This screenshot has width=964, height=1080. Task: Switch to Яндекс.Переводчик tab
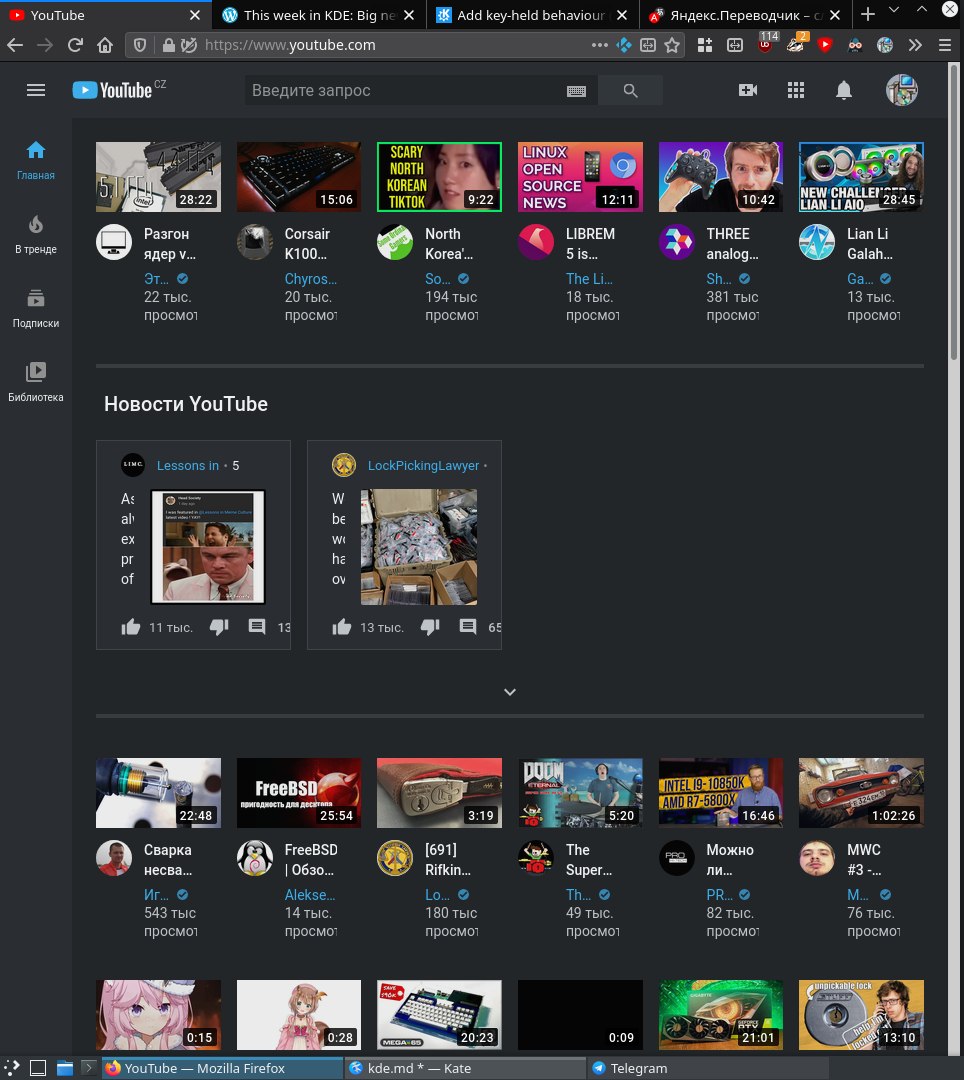(746, 14)
